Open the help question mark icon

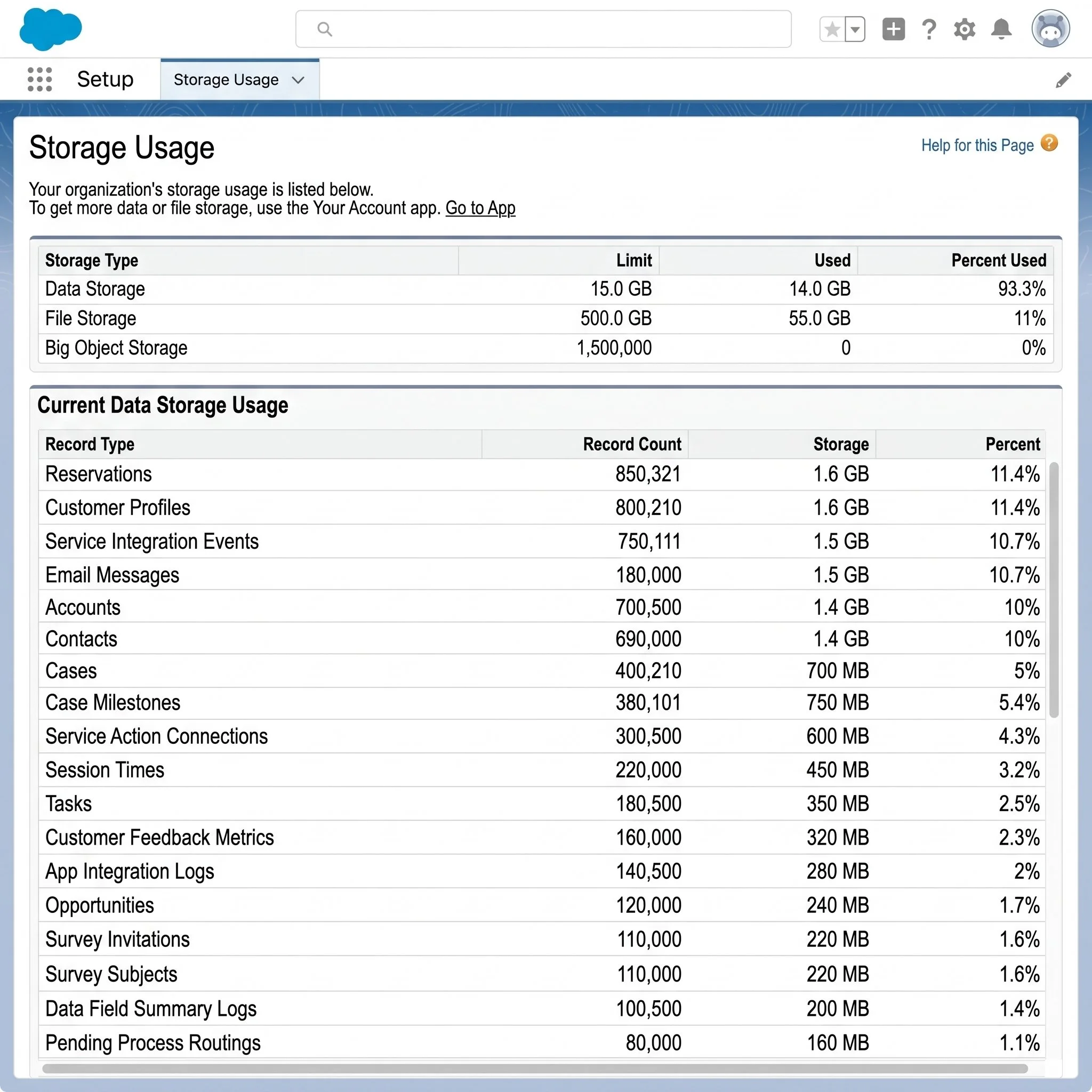point(929,29)
